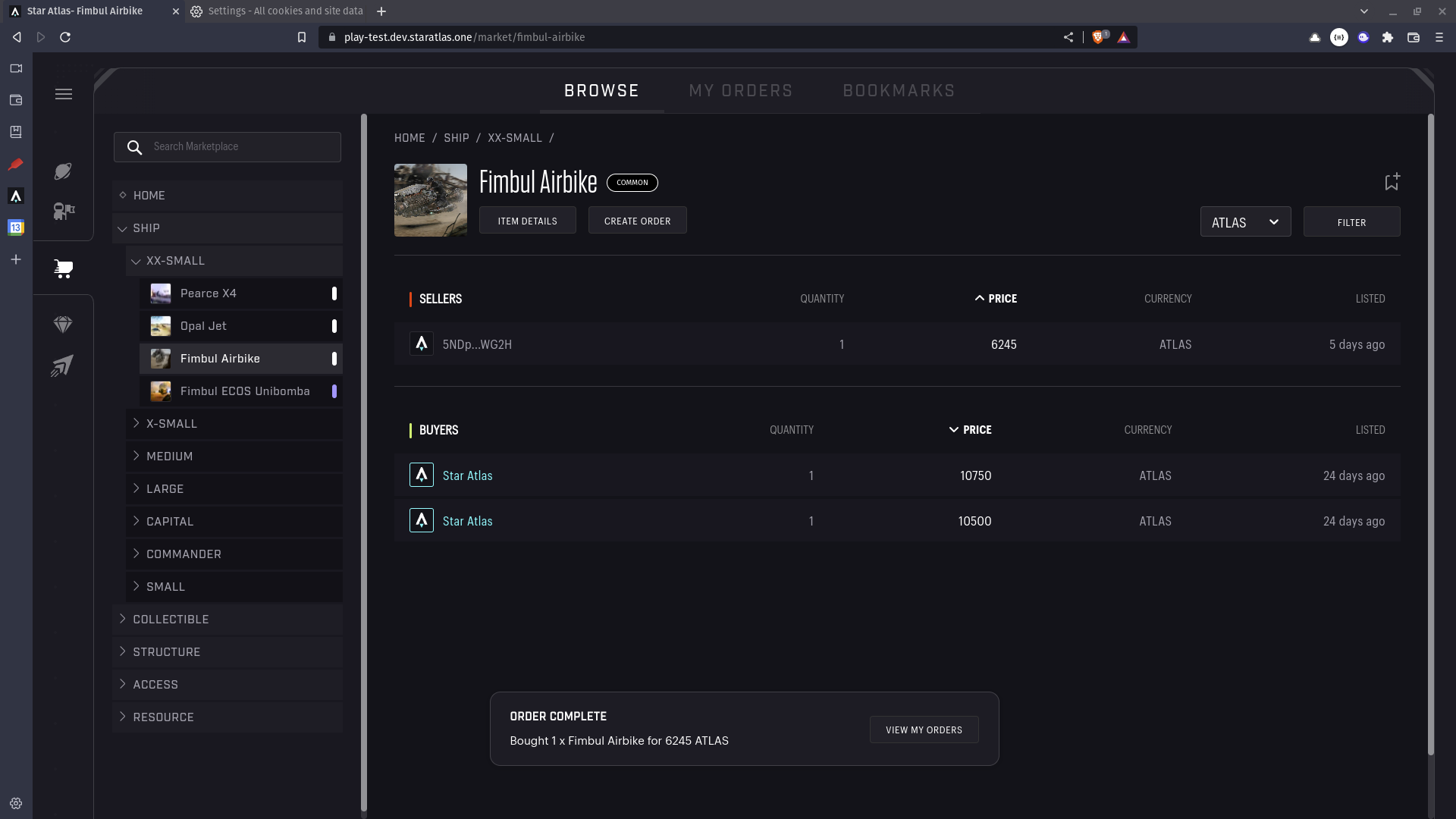Open the hamburger menu in the sidebar
The width and height of the screenshot is (1456, 819).
click(64, 94)
